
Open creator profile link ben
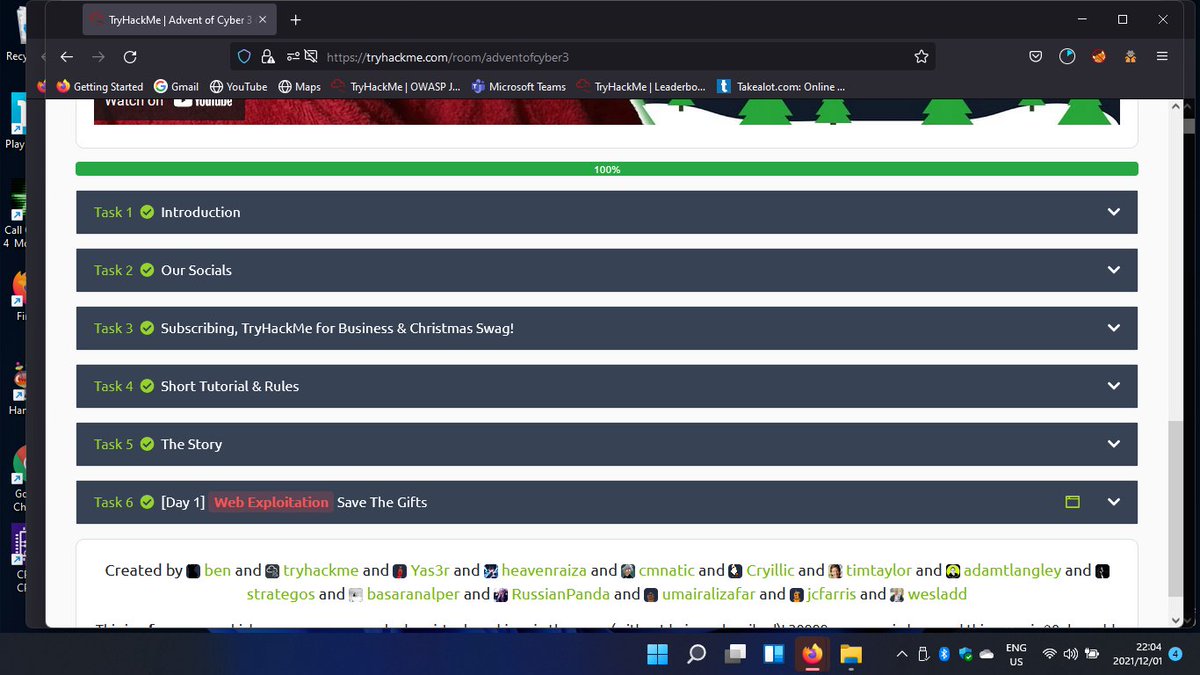tap(218, 570)
